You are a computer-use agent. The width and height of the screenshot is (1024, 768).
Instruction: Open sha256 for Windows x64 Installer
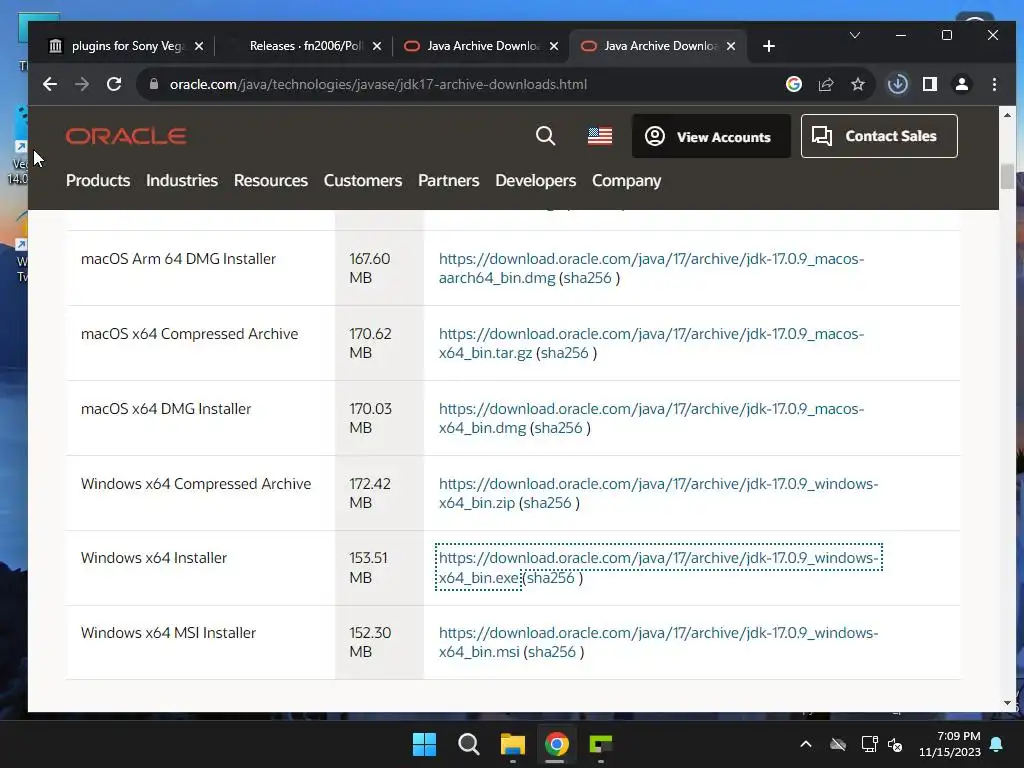point(551,577)
